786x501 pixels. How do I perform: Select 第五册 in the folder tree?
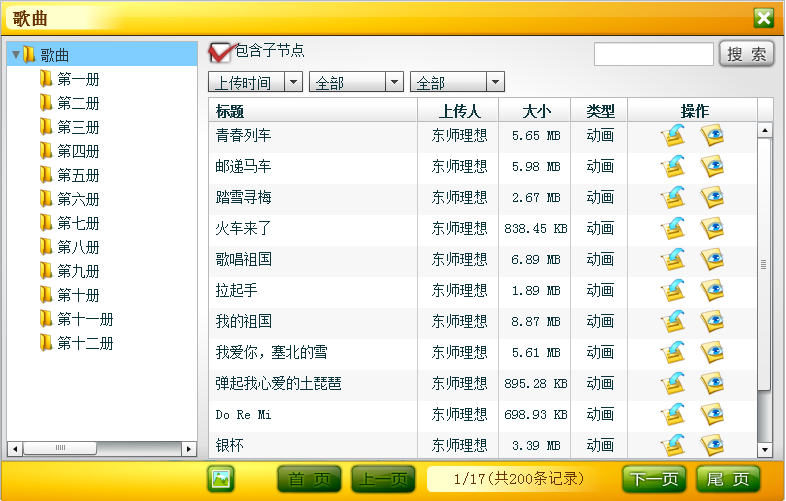[x=78, y=175]
